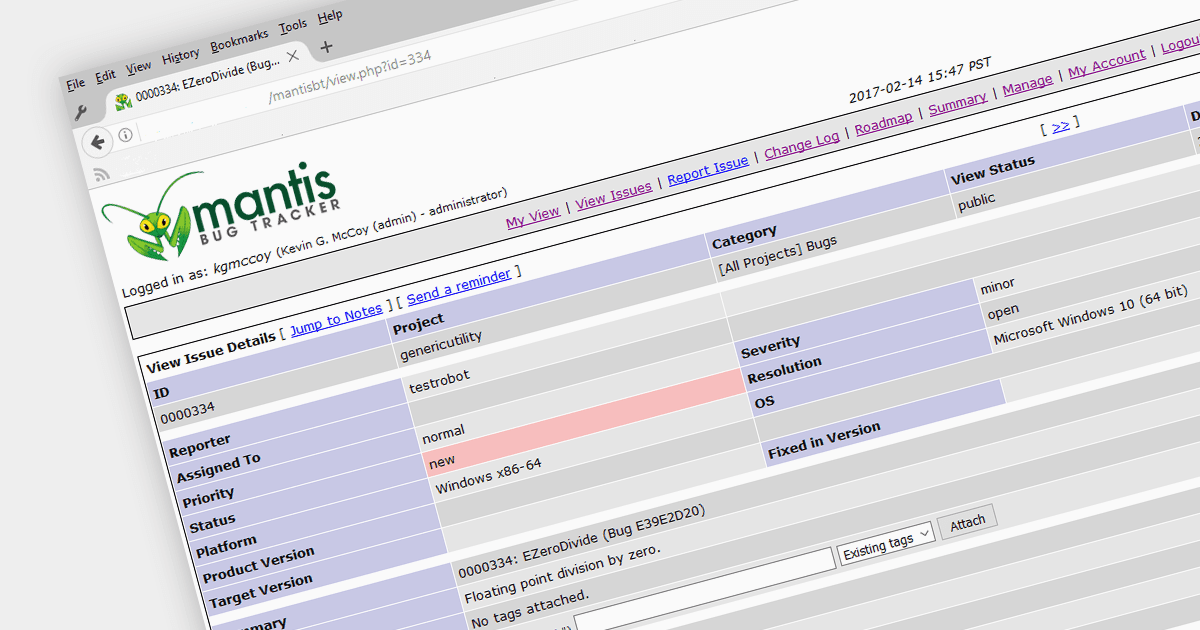Click the Fixed in Version label

(824, 440)
